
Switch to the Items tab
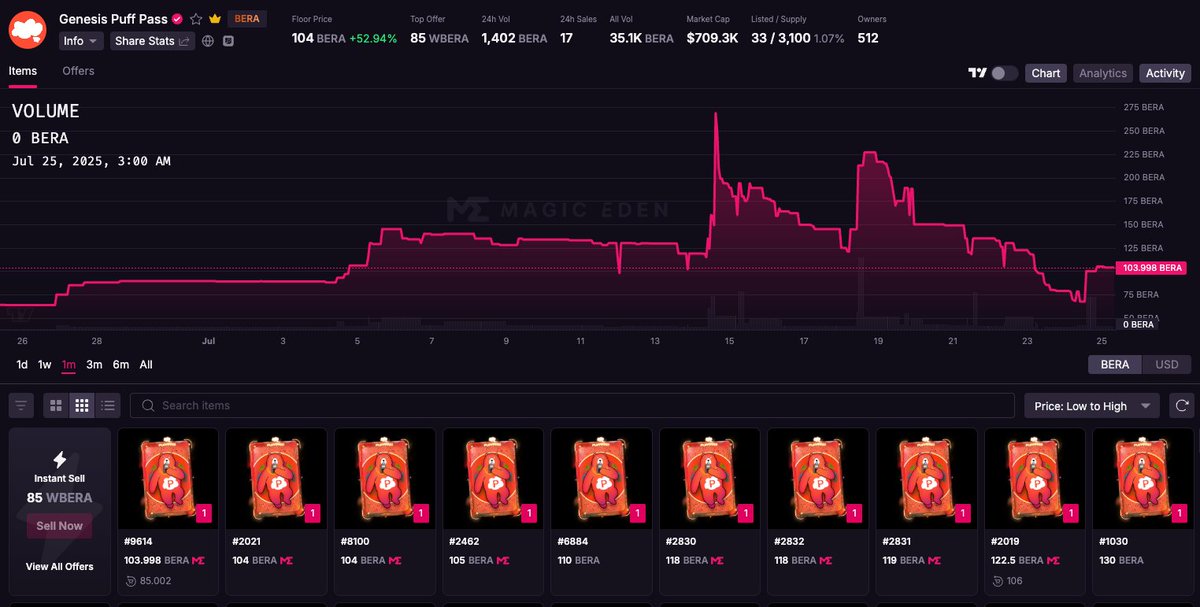click(x=23, y=71)
